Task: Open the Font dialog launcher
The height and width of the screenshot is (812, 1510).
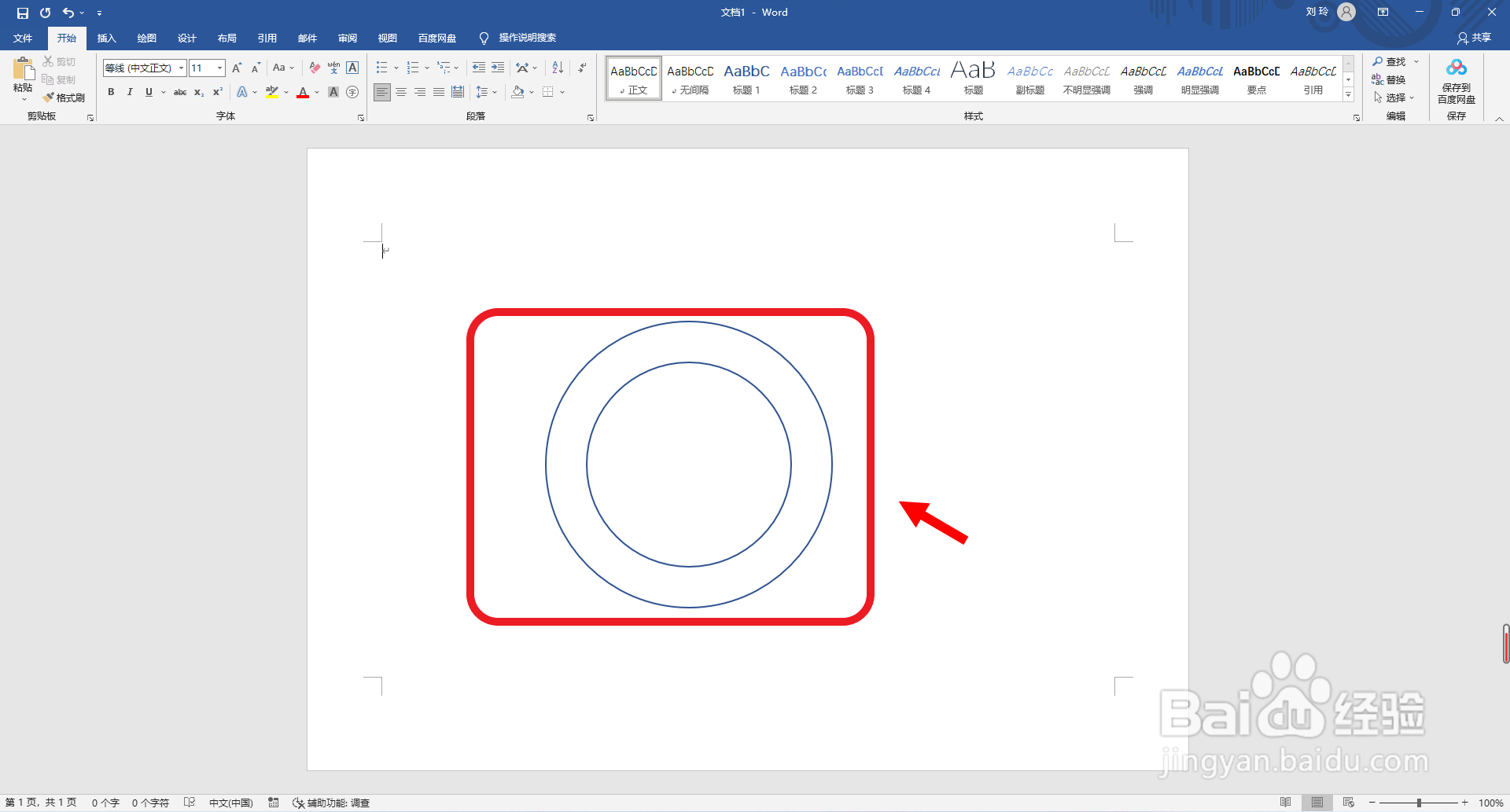Action: tap(361, 117)
